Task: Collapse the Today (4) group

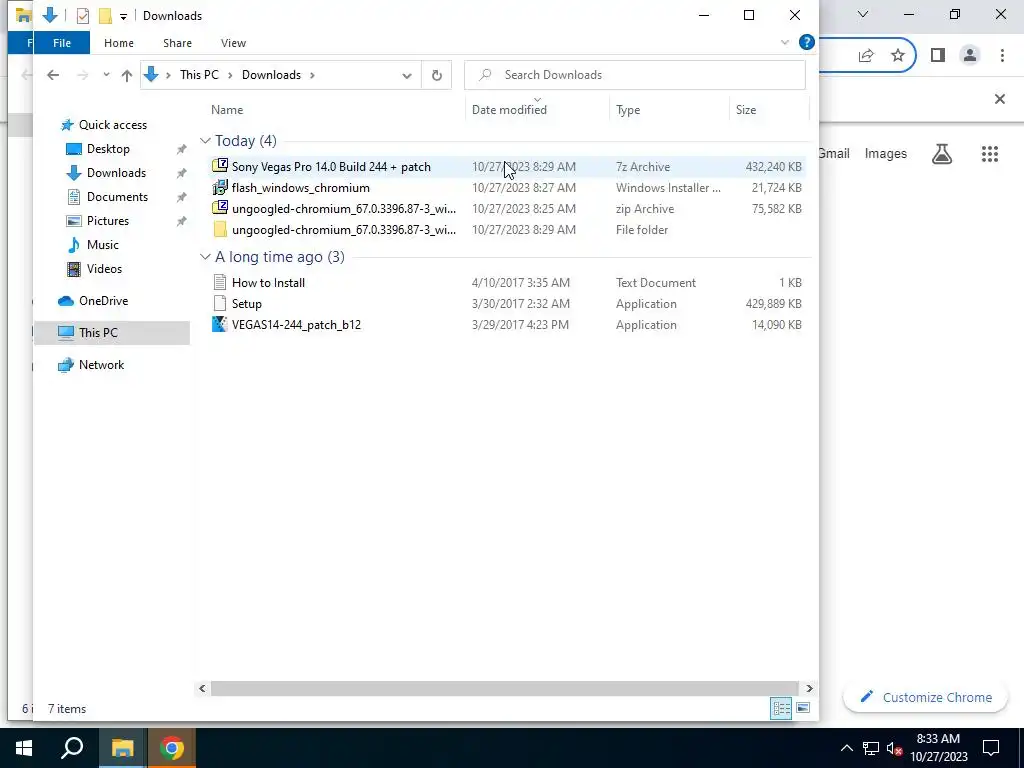Action: coord(205,141)
